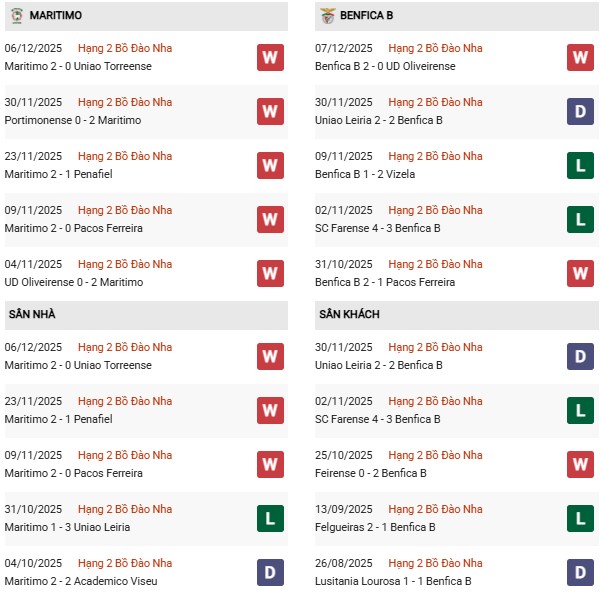
Task: Open league link on the 07/12/2025 match
Action: (435, 48)
